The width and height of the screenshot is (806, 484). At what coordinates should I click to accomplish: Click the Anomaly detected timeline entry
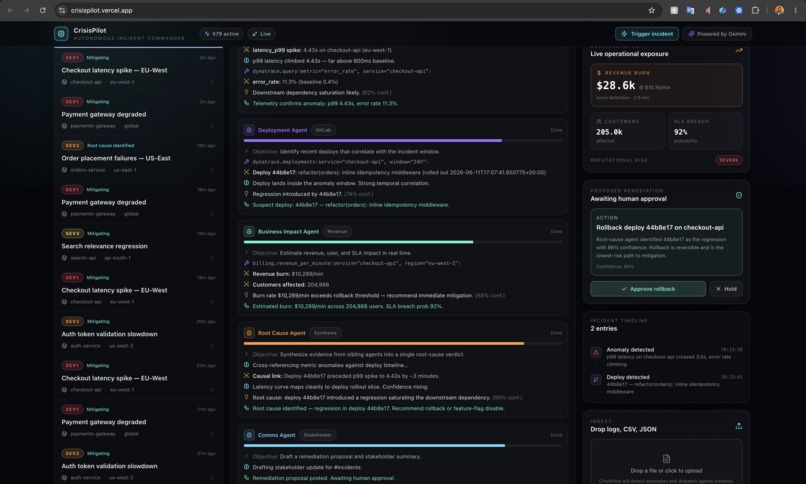click(666, 357)
